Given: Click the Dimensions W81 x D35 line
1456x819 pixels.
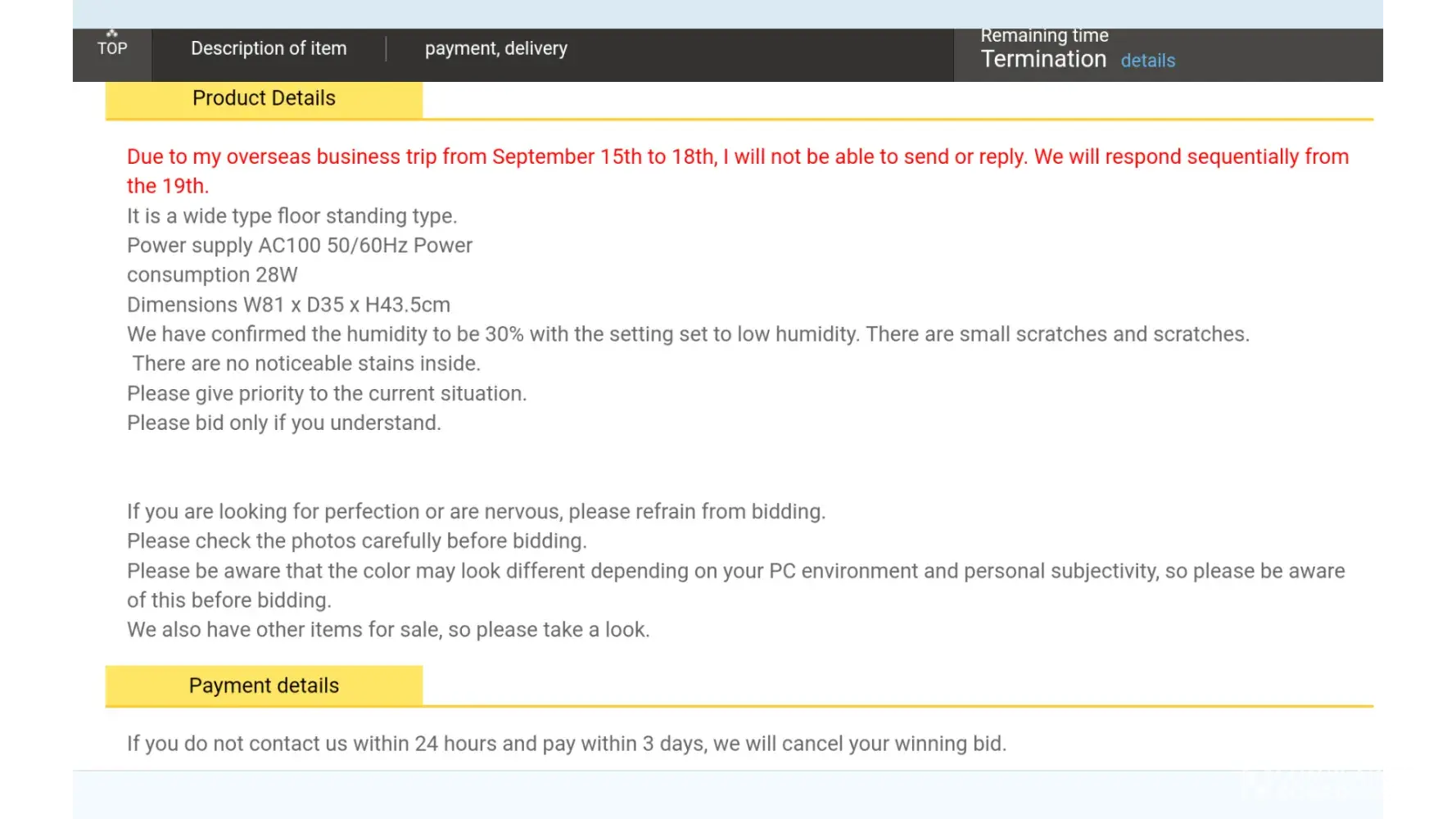Looking at the screenshot, I should tap(288, 305).
